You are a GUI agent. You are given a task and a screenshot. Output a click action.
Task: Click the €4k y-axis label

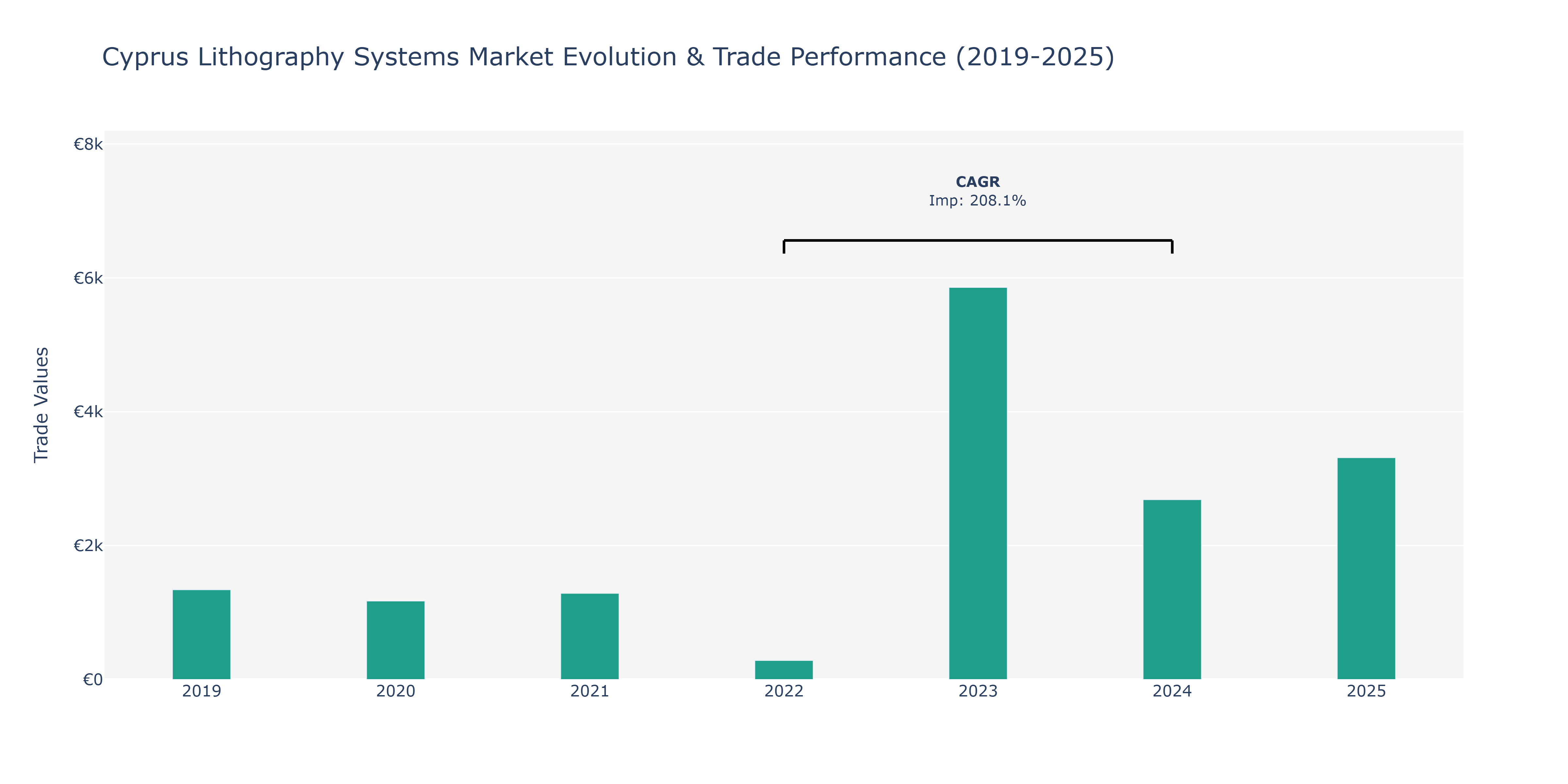[x=88, y=412]
